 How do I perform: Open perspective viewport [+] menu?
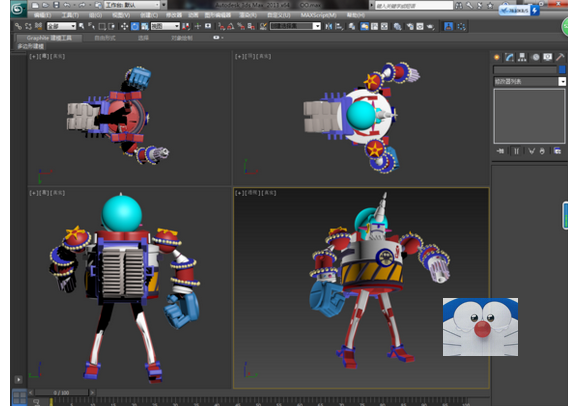click(238, 193)
